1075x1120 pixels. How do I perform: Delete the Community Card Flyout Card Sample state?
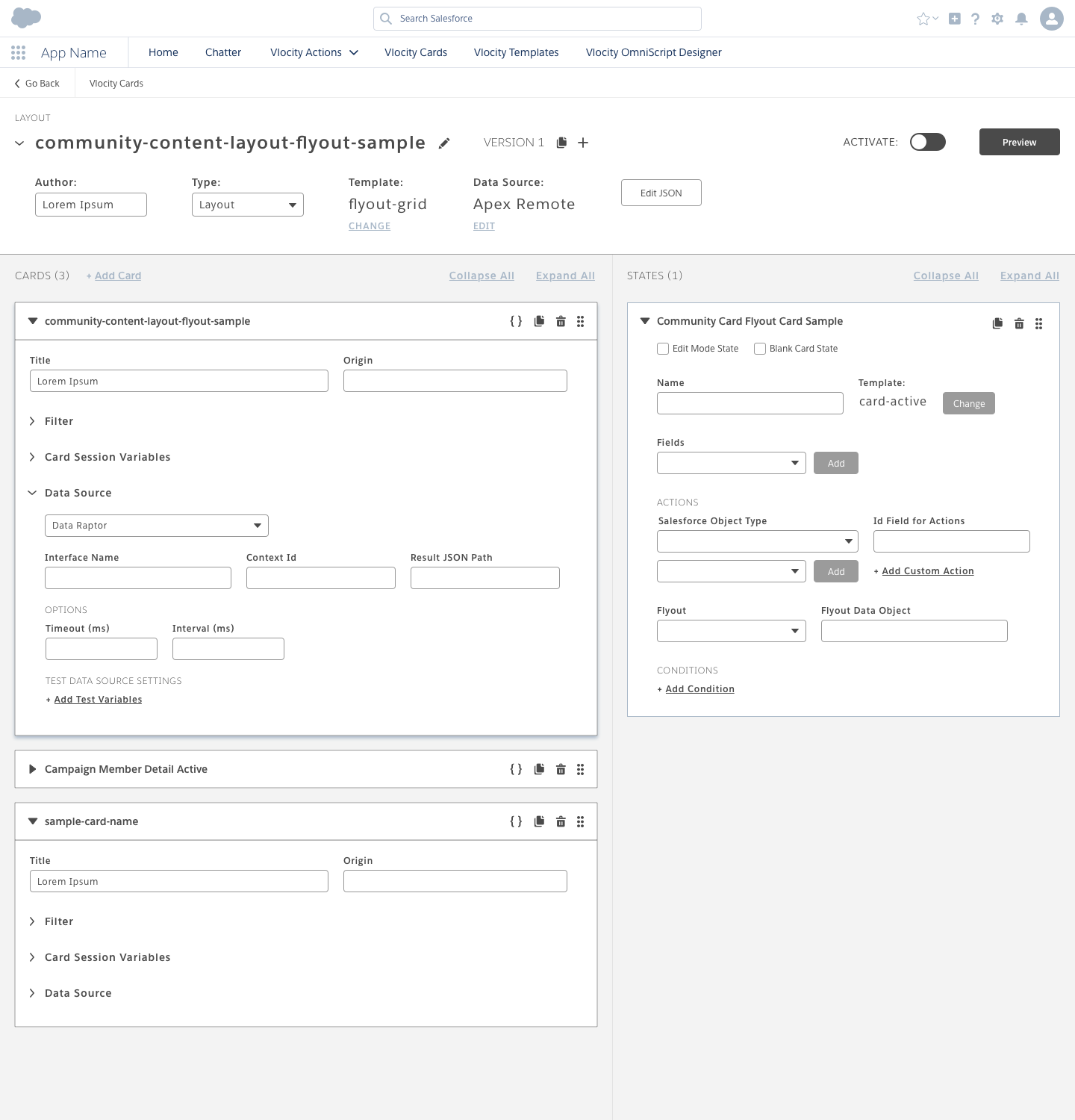point(1019,323)
